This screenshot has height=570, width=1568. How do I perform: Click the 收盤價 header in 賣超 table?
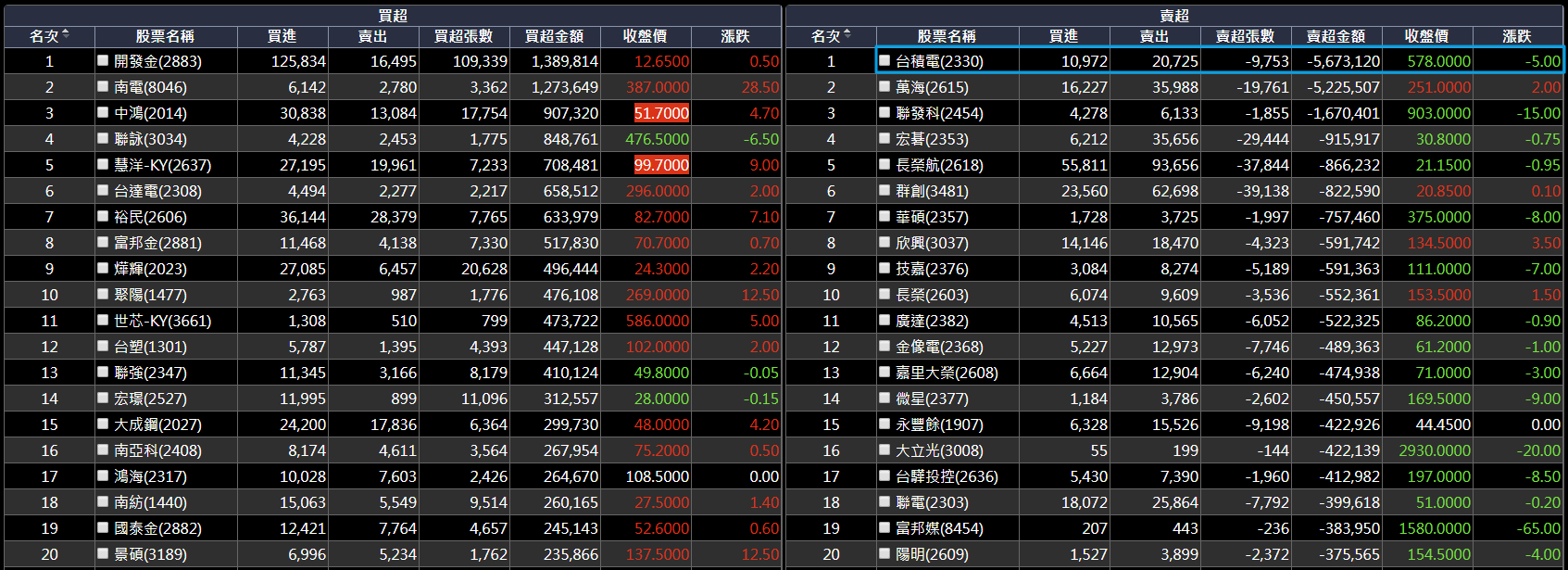pos(1426,36)
